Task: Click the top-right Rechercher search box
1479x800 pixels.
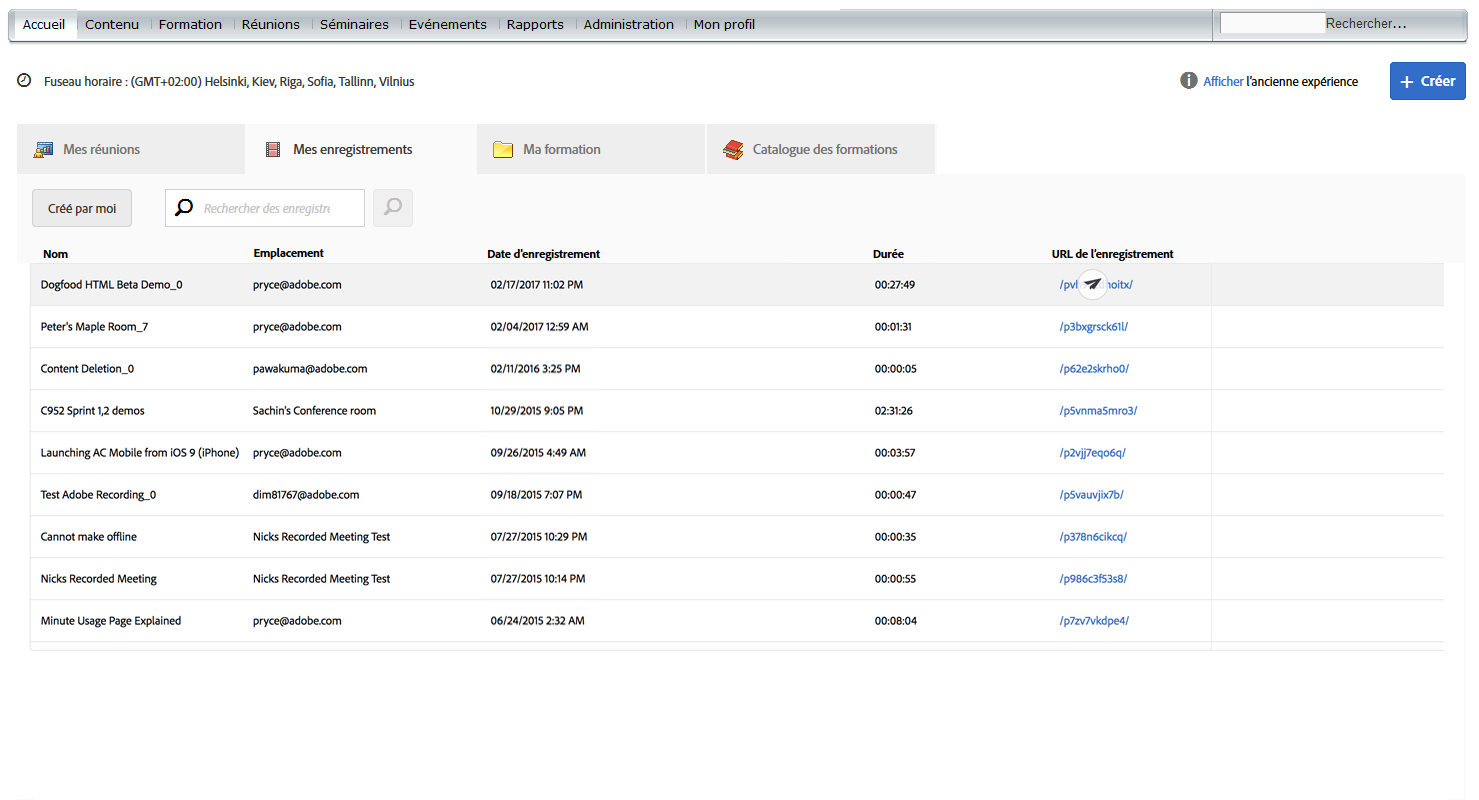Action: (x=1271, y=22)
